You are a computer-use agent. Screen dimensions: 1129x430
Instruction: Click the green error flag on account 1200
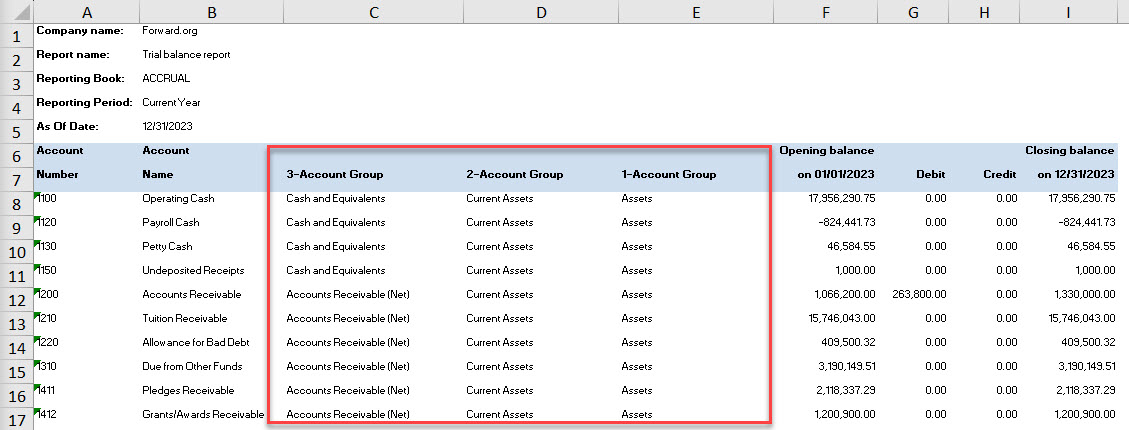pyautogui.click(x=37, y=289)
